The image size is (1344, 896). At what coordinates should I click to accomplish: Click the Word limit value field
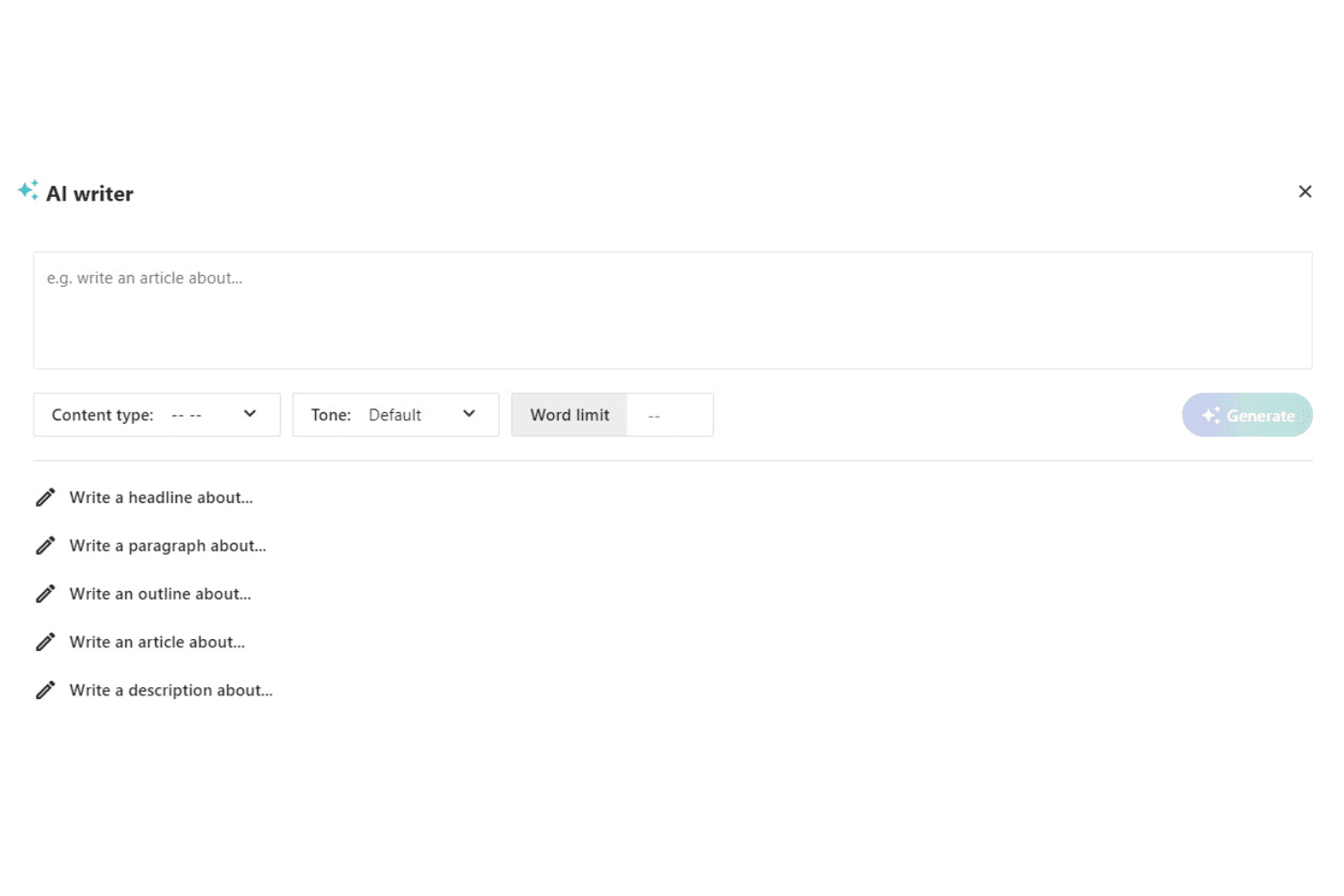670,415
